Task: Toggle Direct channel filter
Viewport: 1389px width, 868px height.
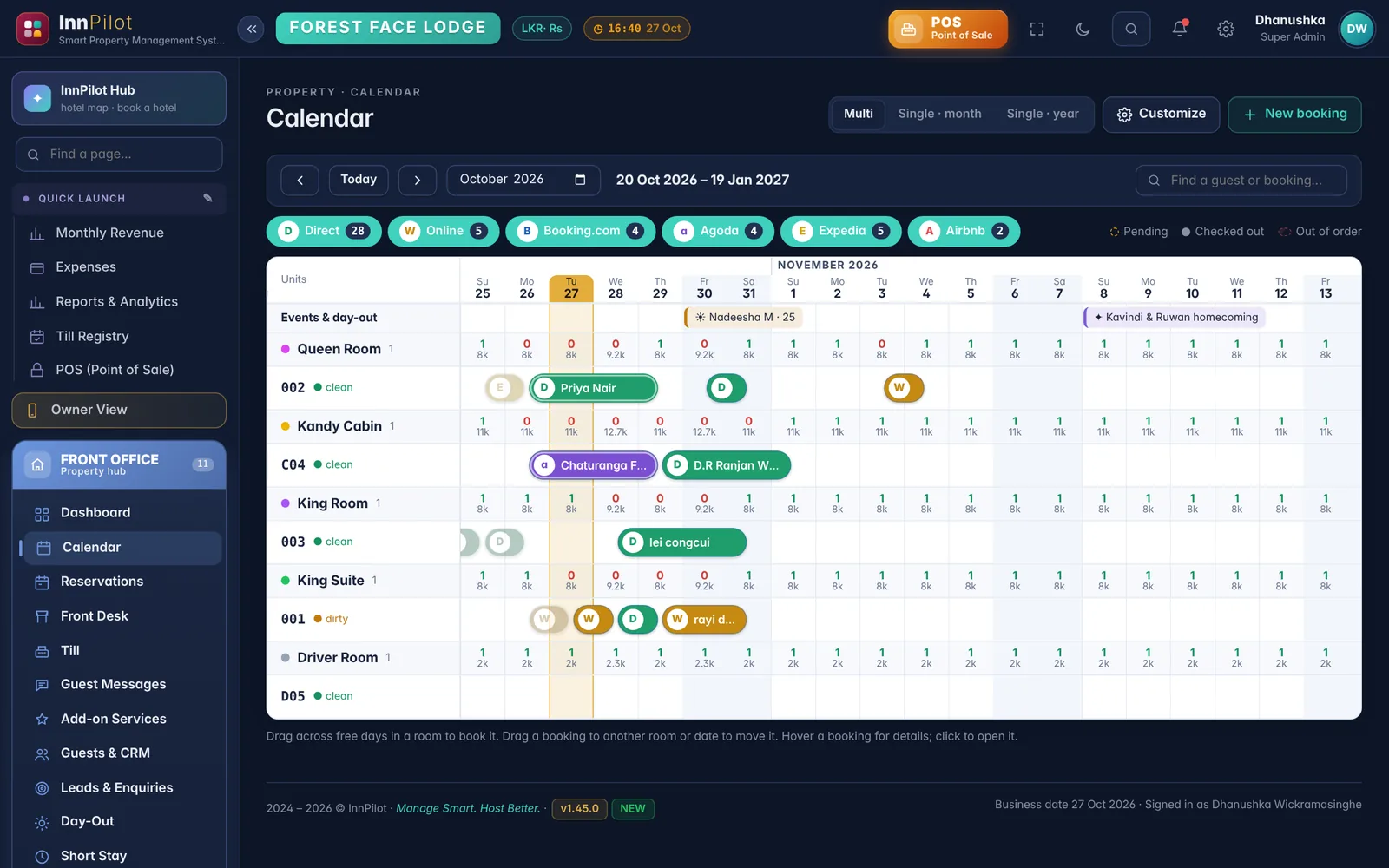Action: [324, 231]
